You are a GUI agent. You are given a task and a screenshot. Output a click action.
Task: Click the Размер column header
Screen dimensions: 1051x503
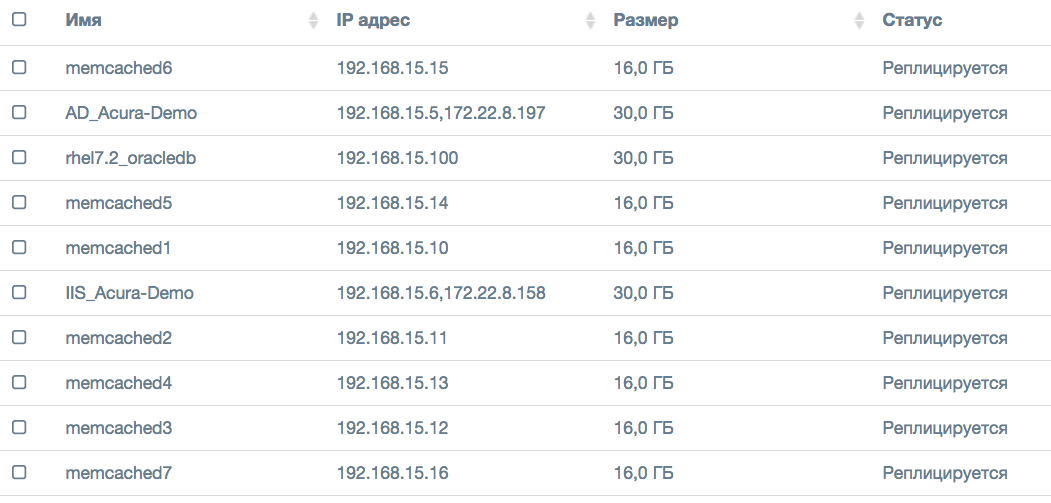tap(646, 20)
